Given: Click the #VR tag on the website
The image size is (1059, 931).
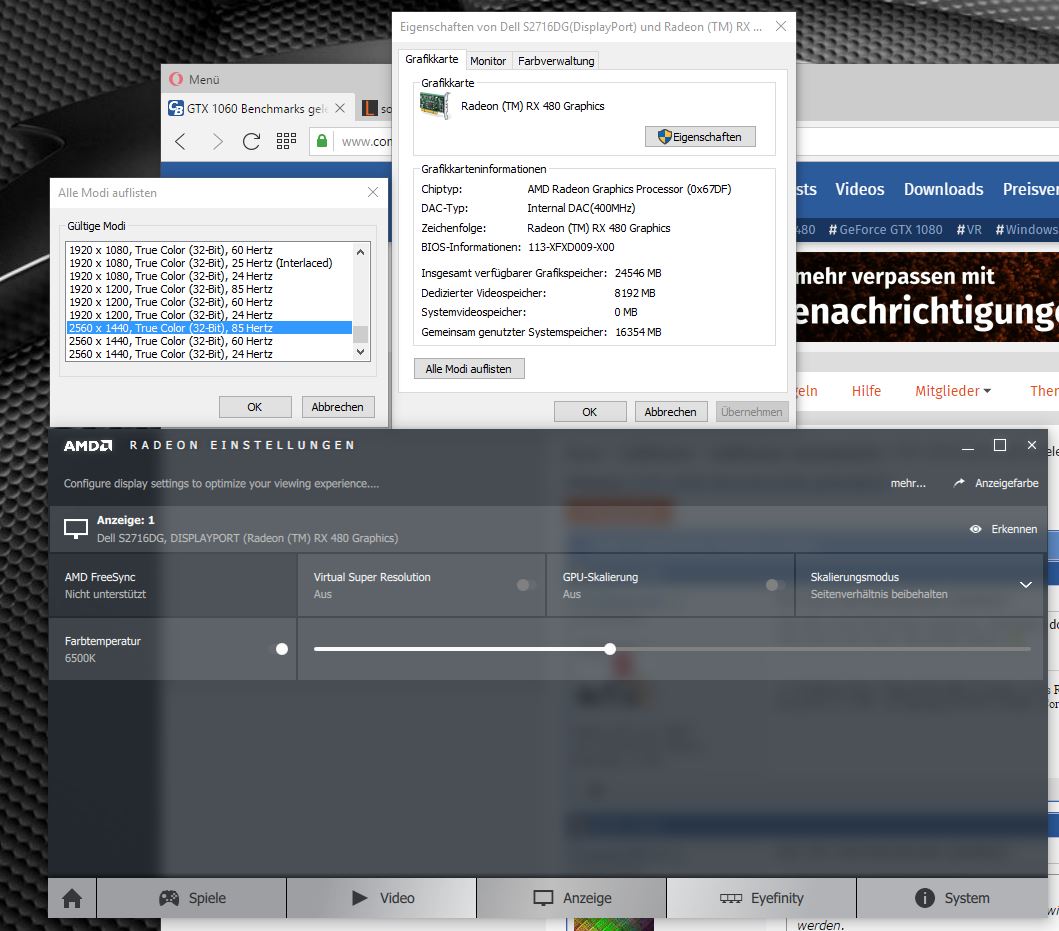Looking at the screenshot, I should (x=969, y=230).
